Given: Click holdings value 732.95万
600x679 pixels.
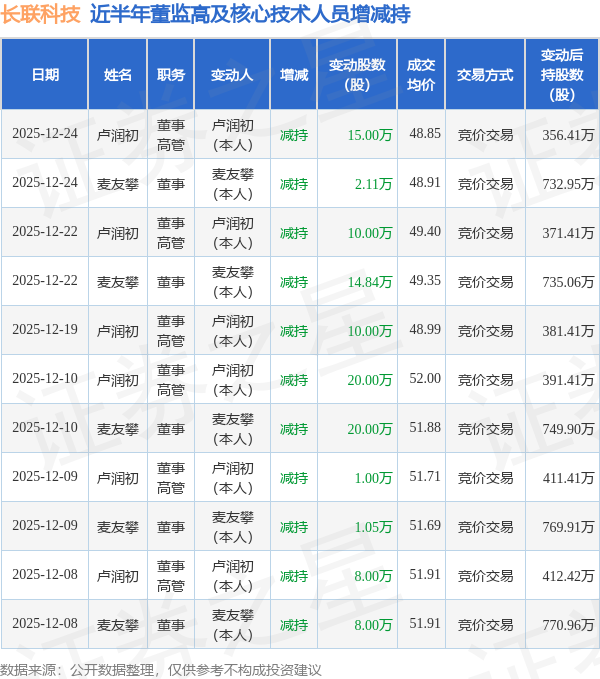Looking at the screenshot, I should click(568, 184).
